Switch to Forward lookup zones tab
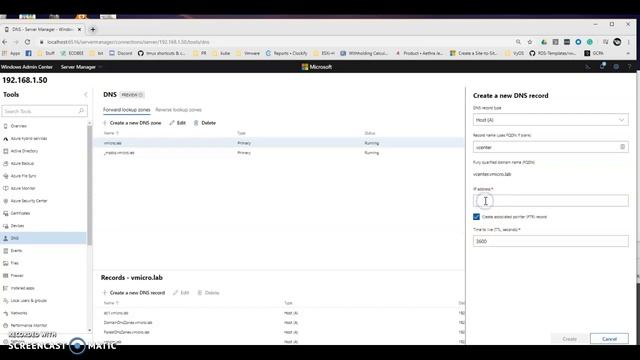The width and height of the screenshot is (640, 360). point(127,110)
